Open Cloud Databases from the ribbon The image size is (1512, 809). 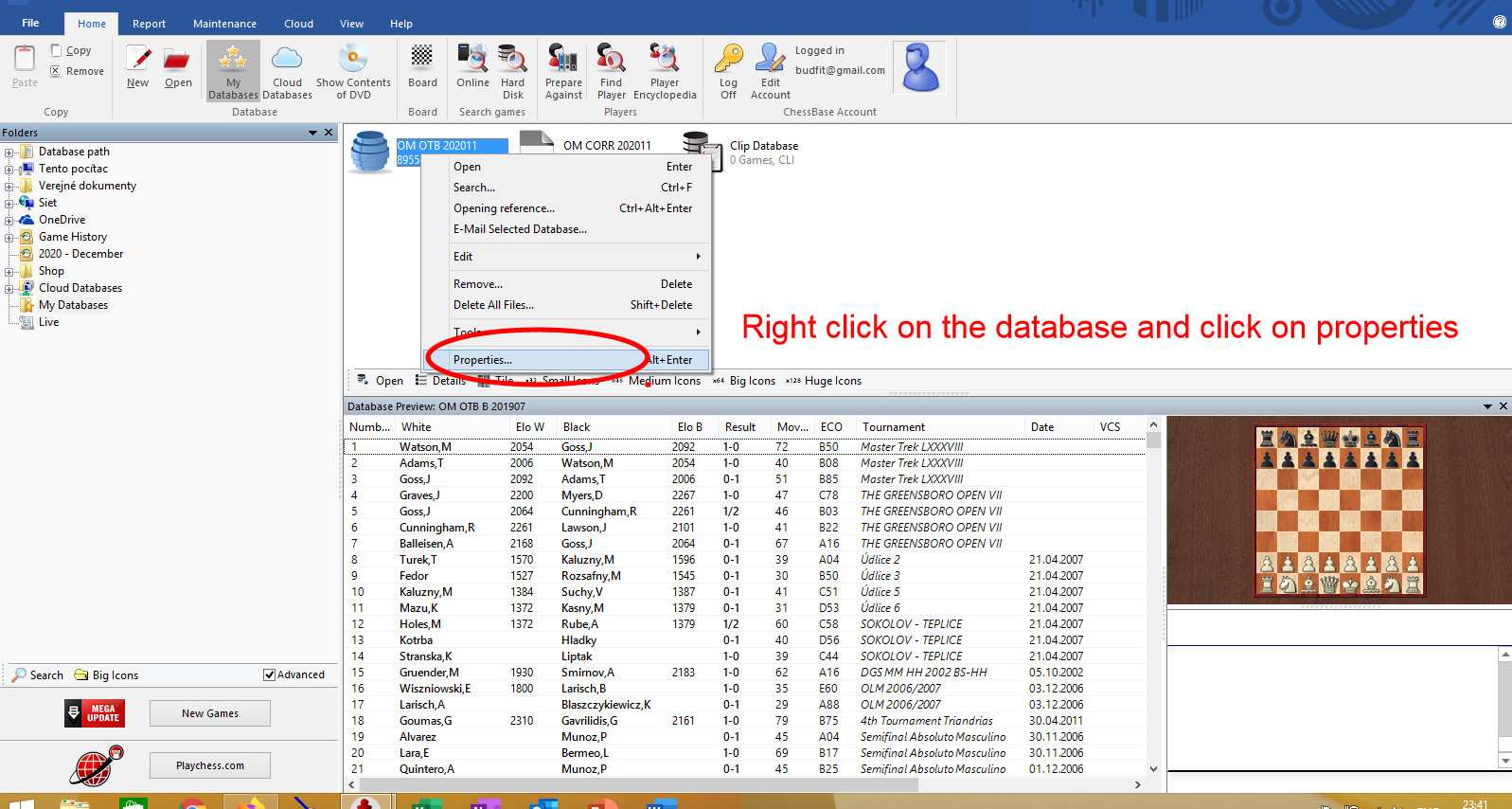pyautogui.click(x=287, y=71)
